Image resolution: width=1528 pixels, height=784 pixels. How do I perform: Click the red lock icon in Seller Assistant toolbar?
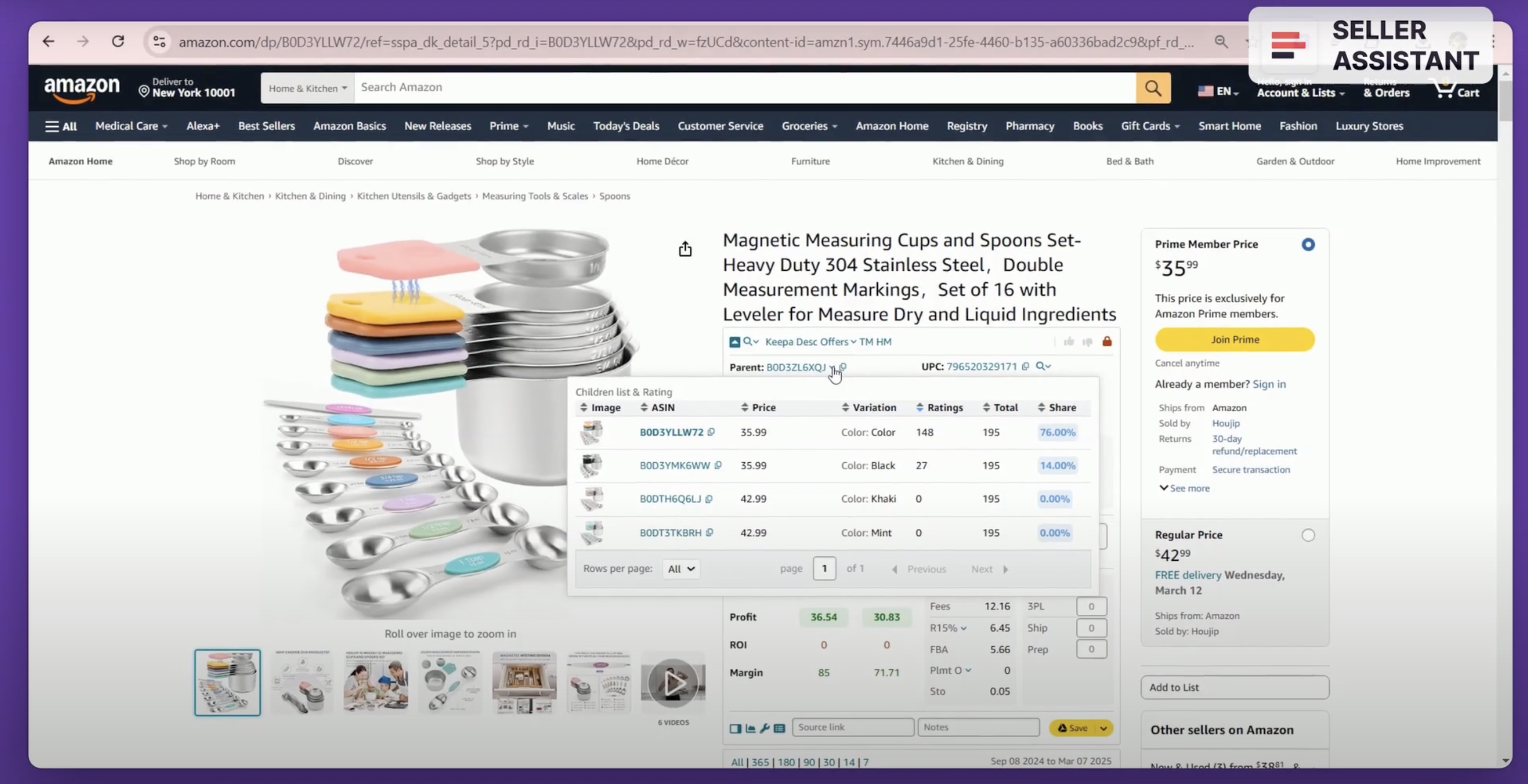click(x=1107, y=341)
